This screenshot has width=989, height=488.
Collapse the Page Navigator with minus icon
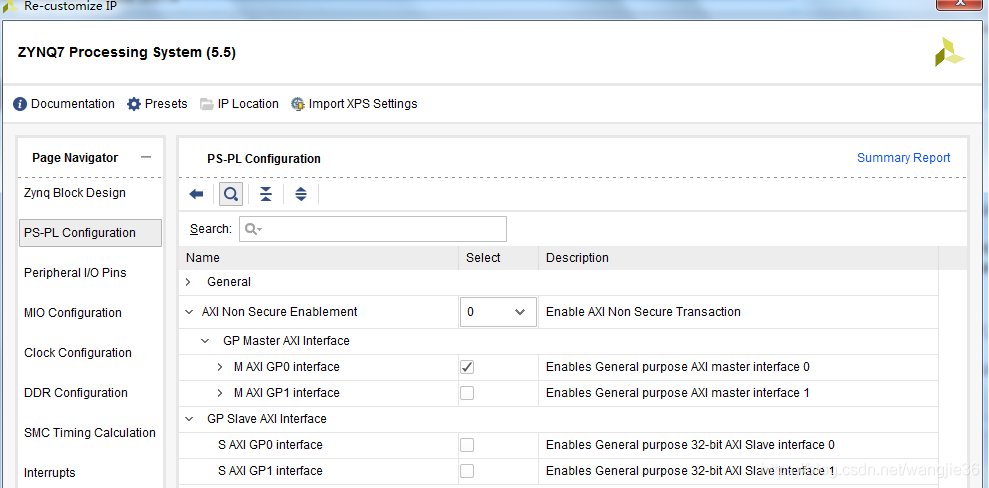[146, 157]
